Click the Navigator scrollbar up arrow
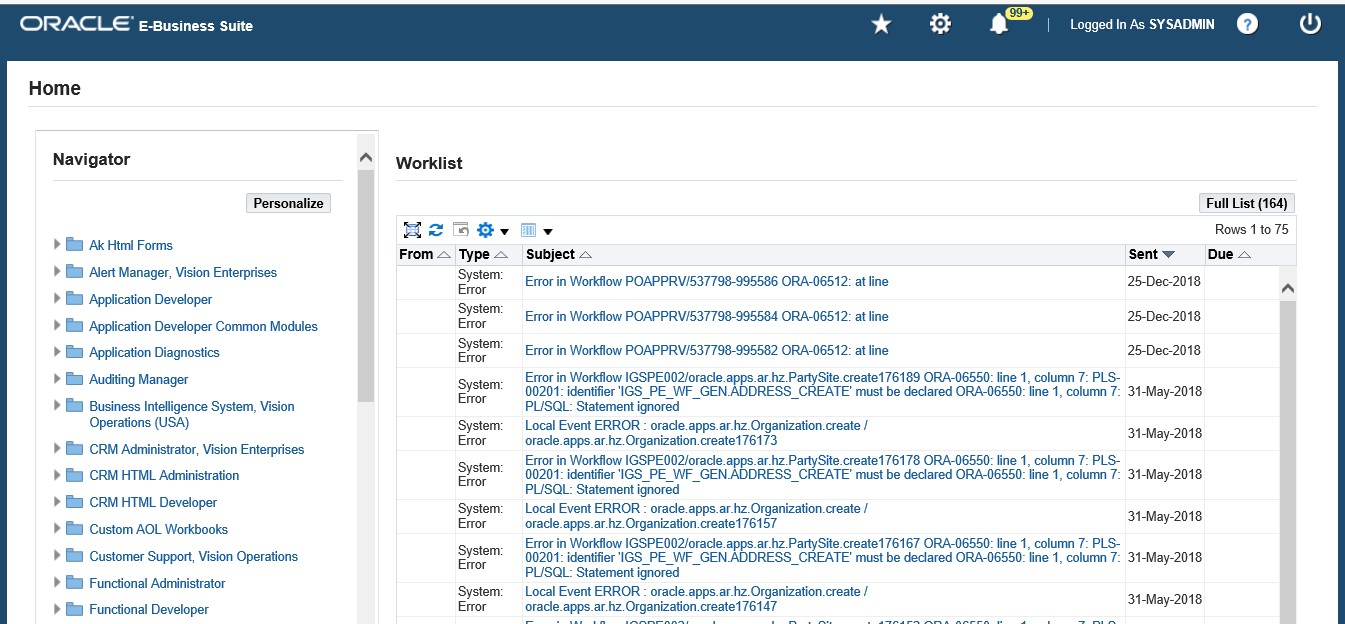The image size is (1345, 624). (365, 158)
